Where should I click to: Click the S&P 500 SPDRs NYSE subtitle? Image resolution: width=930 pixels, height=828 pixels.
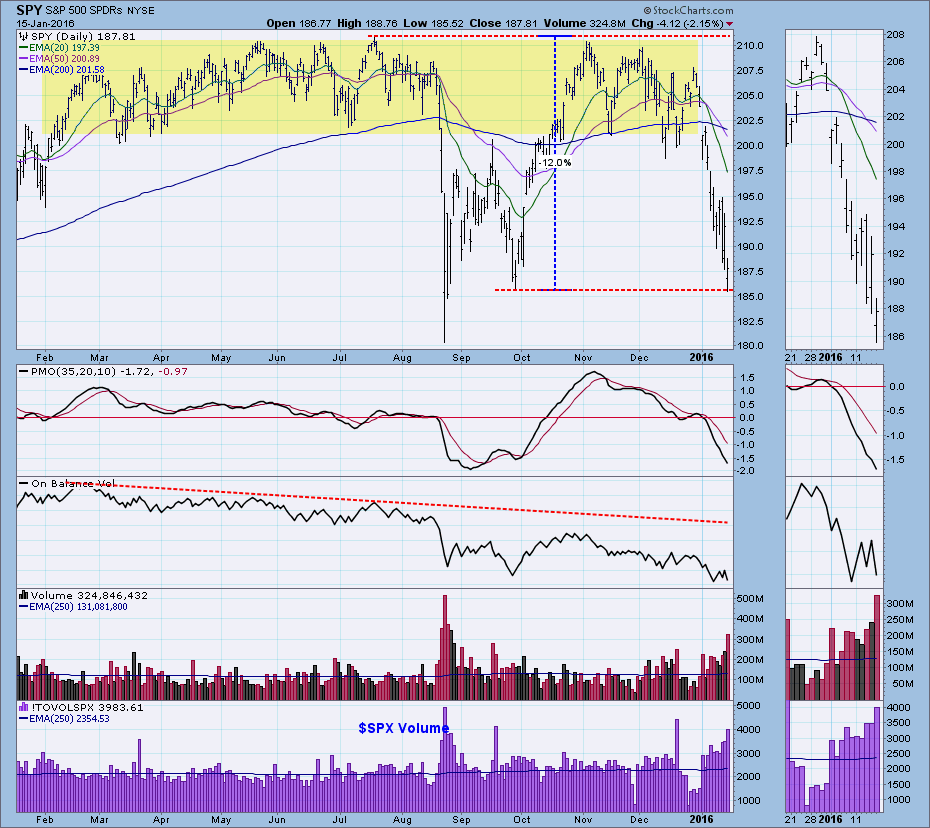(x=100, y=11)
